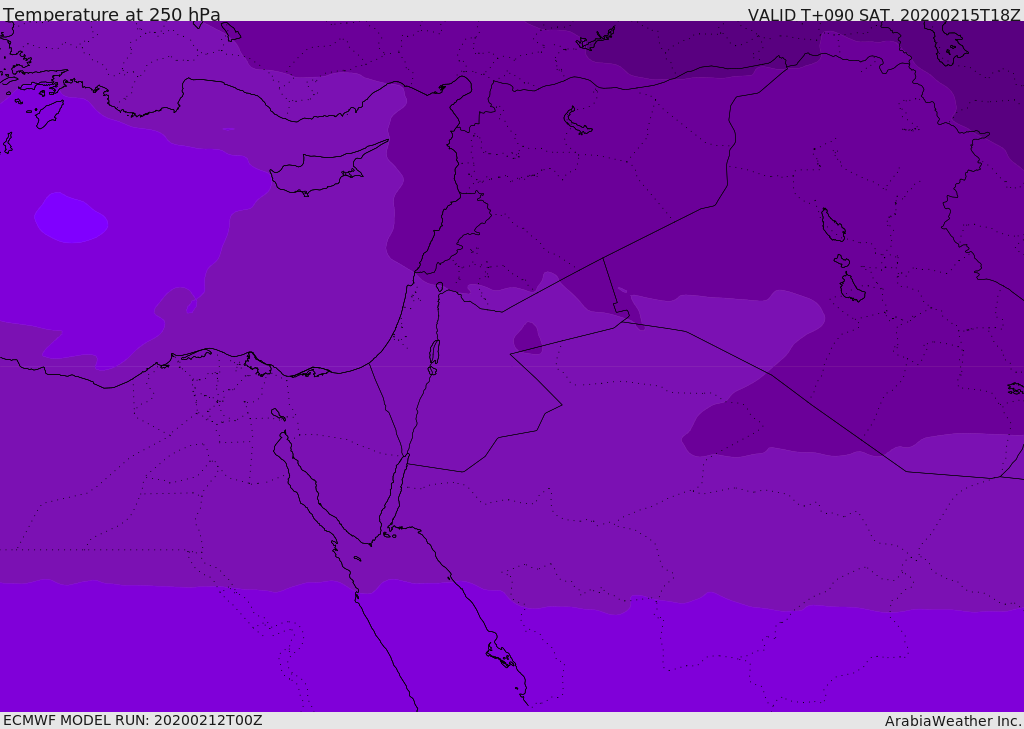The height and width of the screenshot is (729, 1024).
Task: Click the Sea of Galilee outline
Action: [x=439, y=287]
